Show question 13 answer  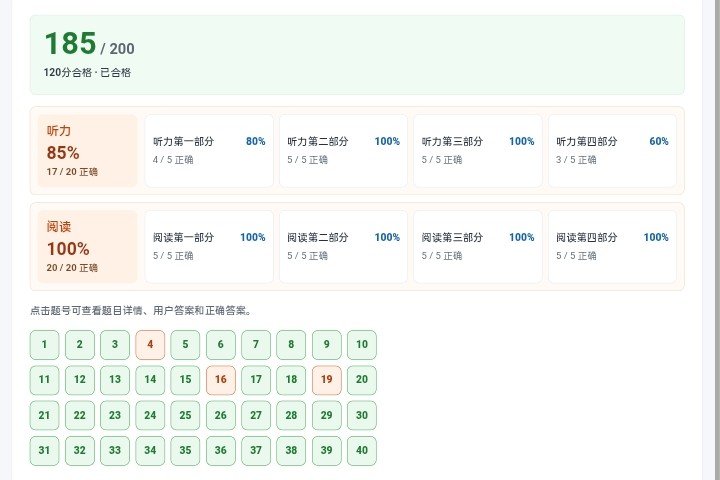coord(115,380)
